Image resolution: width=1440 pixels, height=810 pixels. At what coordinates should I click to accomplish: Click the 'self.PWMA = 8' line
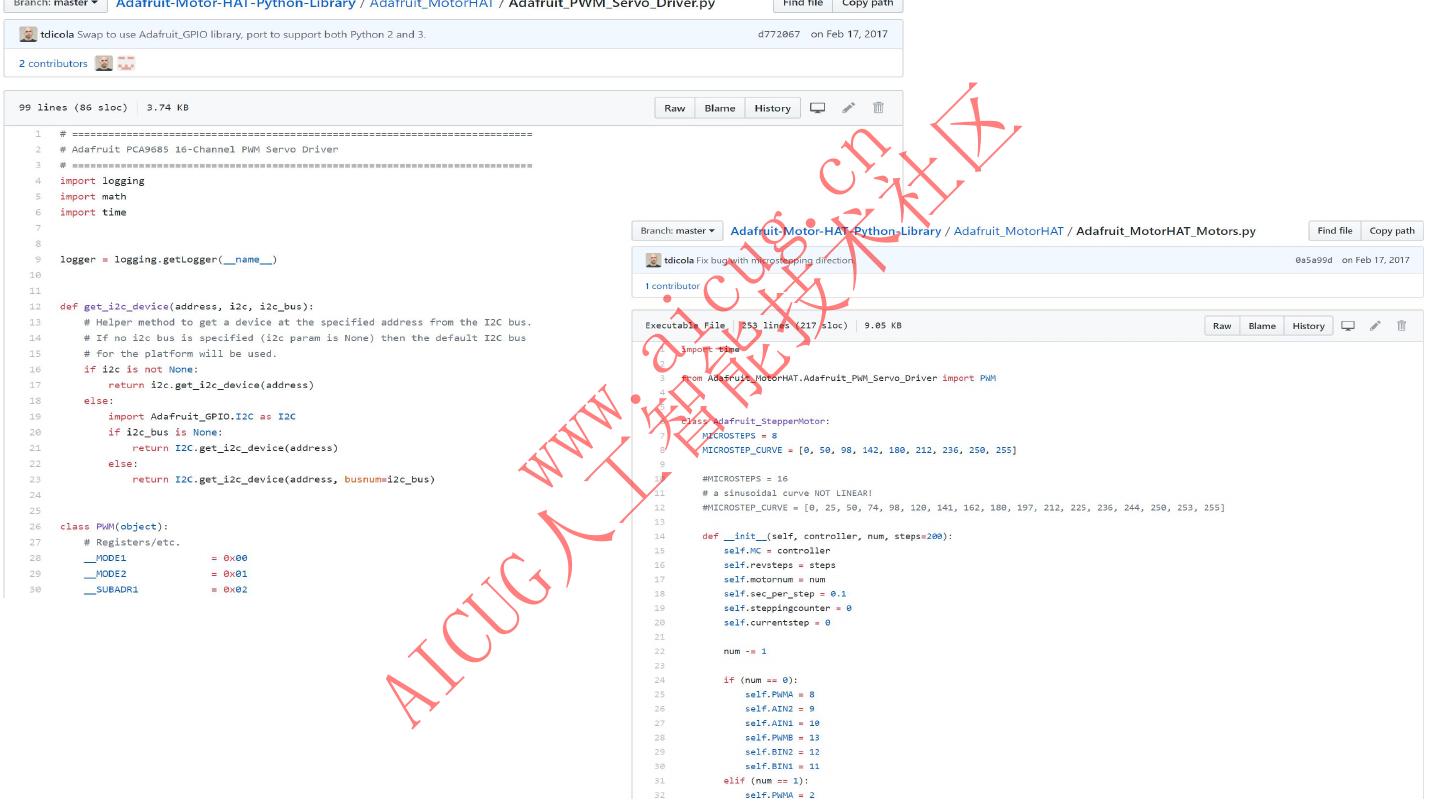pos(780,694)
